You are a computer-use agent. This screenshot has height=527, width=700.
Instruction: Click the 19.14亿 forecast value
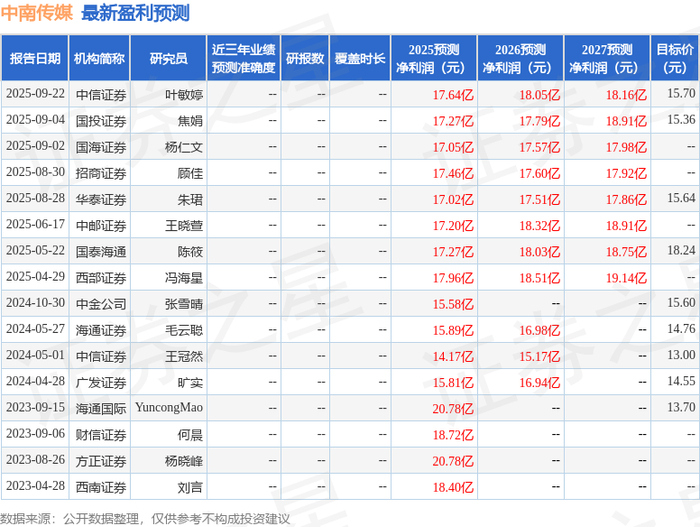[x=626, y=278]
